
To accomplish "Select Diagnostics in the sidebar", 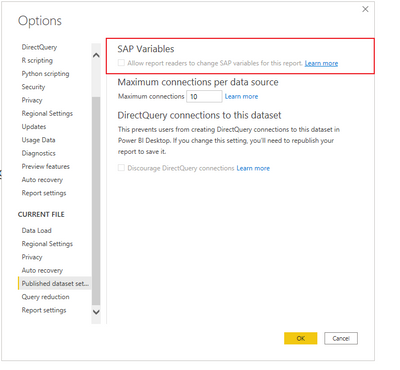I will (x=39, y=153).
